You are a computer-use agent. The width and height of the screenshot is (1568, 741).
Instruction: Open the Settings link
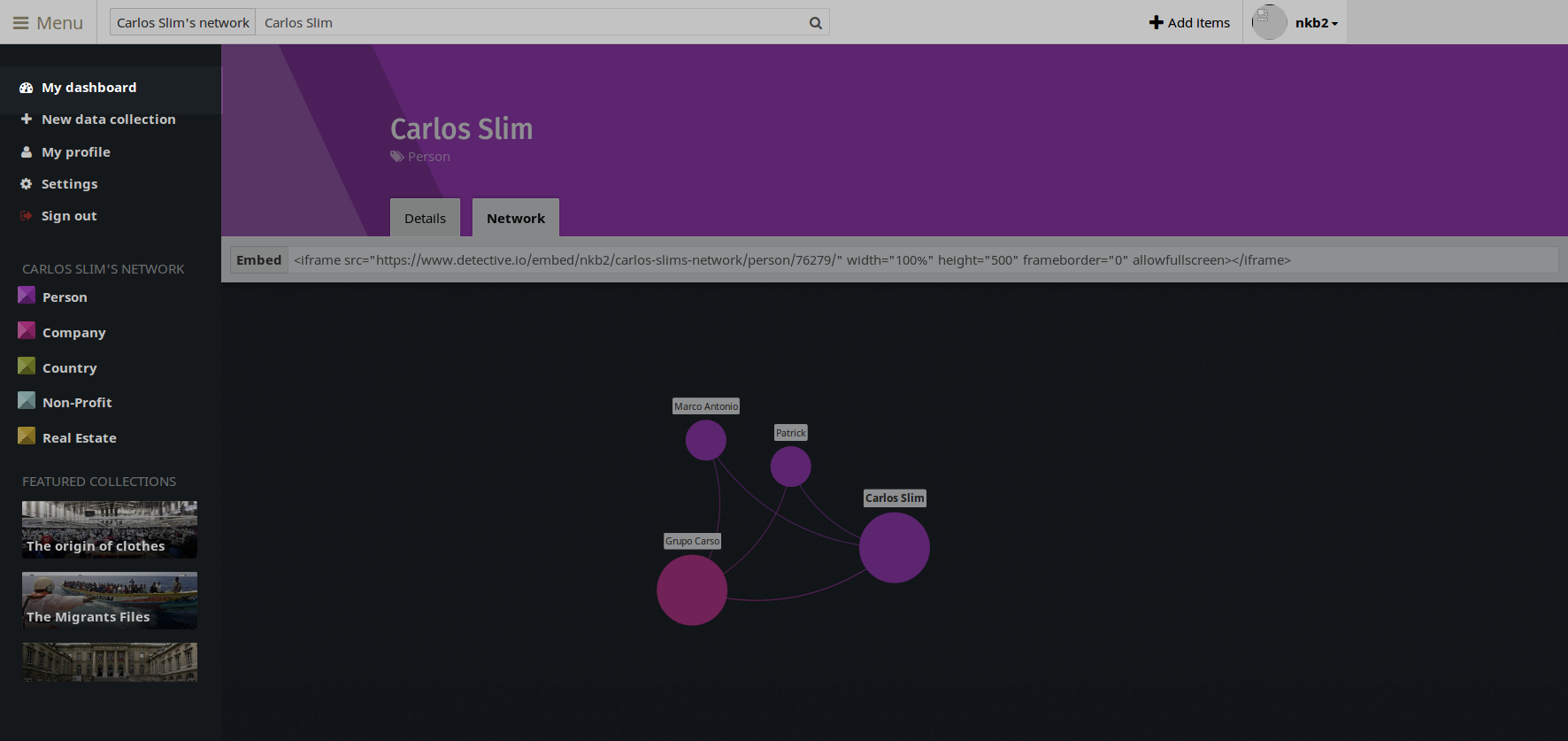tap(70, 184)
